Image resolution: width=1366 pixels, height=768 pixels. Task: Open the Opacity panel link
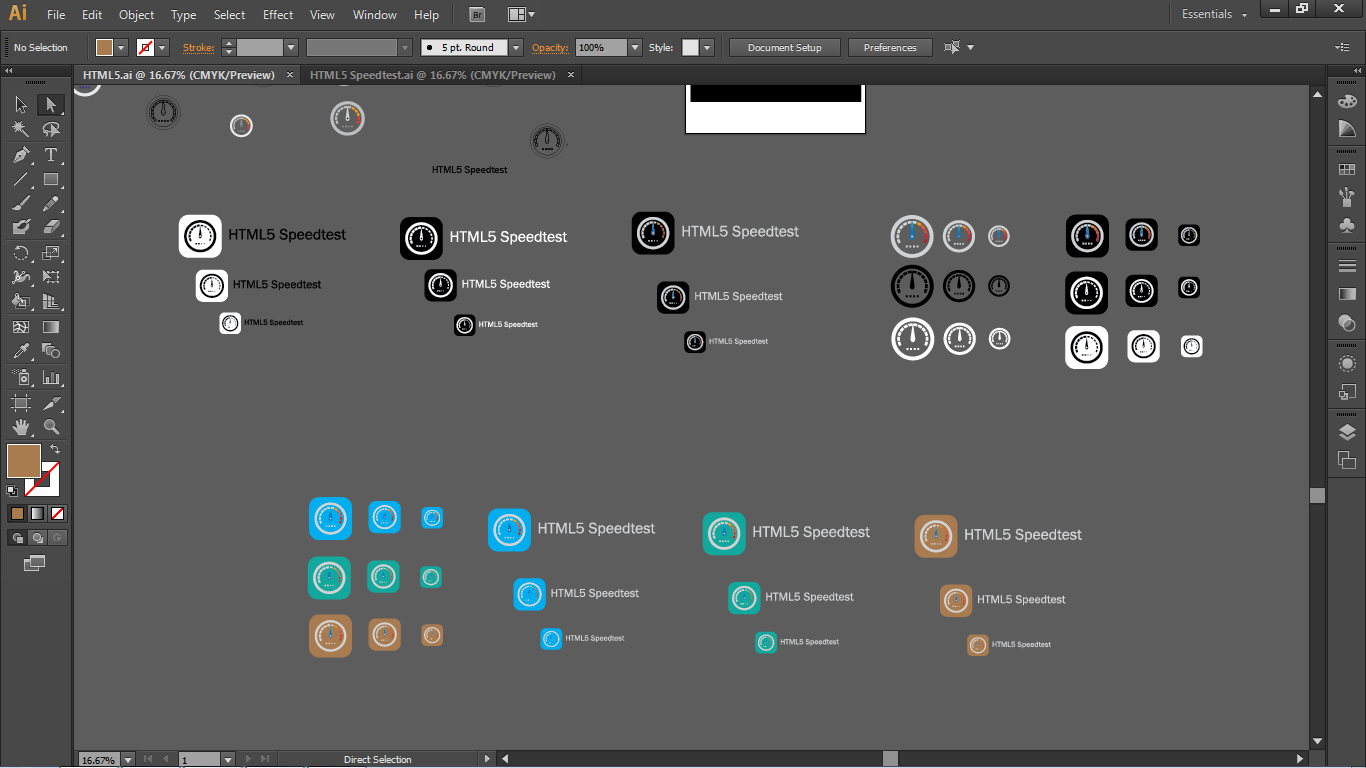click(550, 48)
